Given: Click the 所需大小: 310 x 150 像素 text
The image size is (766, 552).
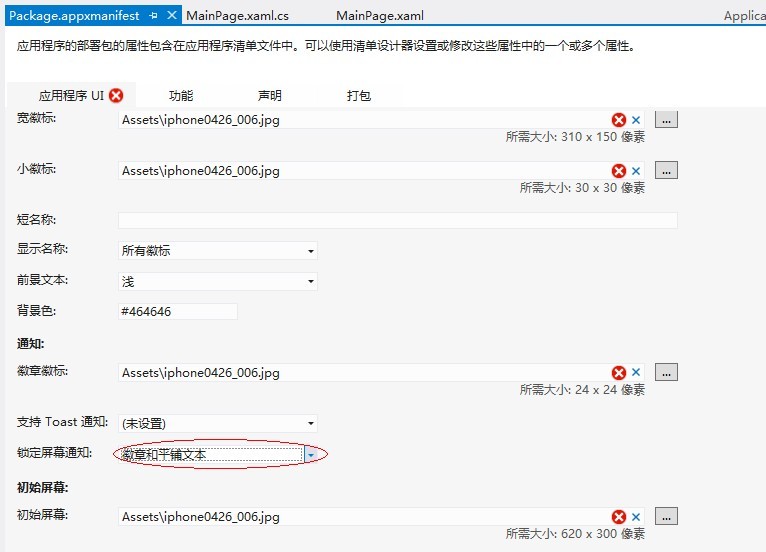Looking at the screenshot, I should 575,136.
